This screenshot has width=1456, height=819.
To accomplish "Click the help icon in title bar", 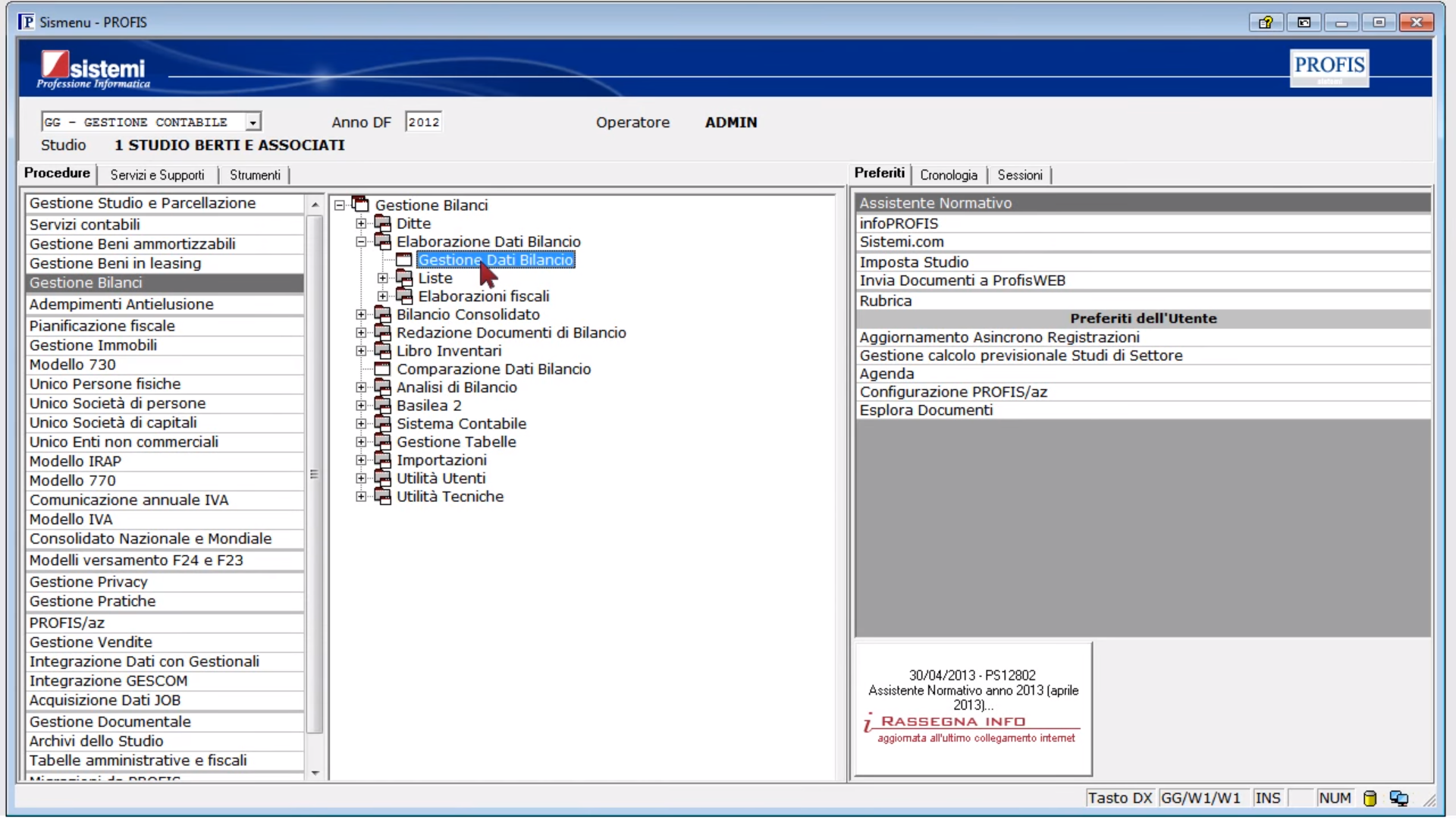I will tap(1266, 22).
